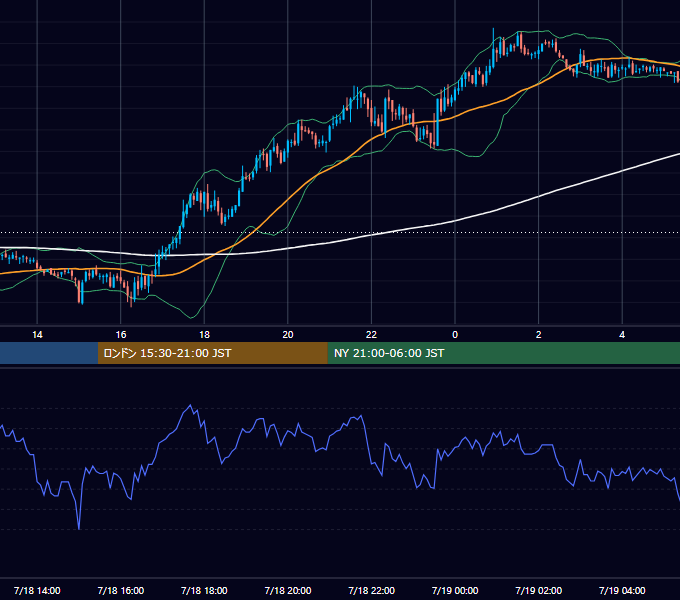Click hour label 20 on price chart axis

click(x=288, y=335)
